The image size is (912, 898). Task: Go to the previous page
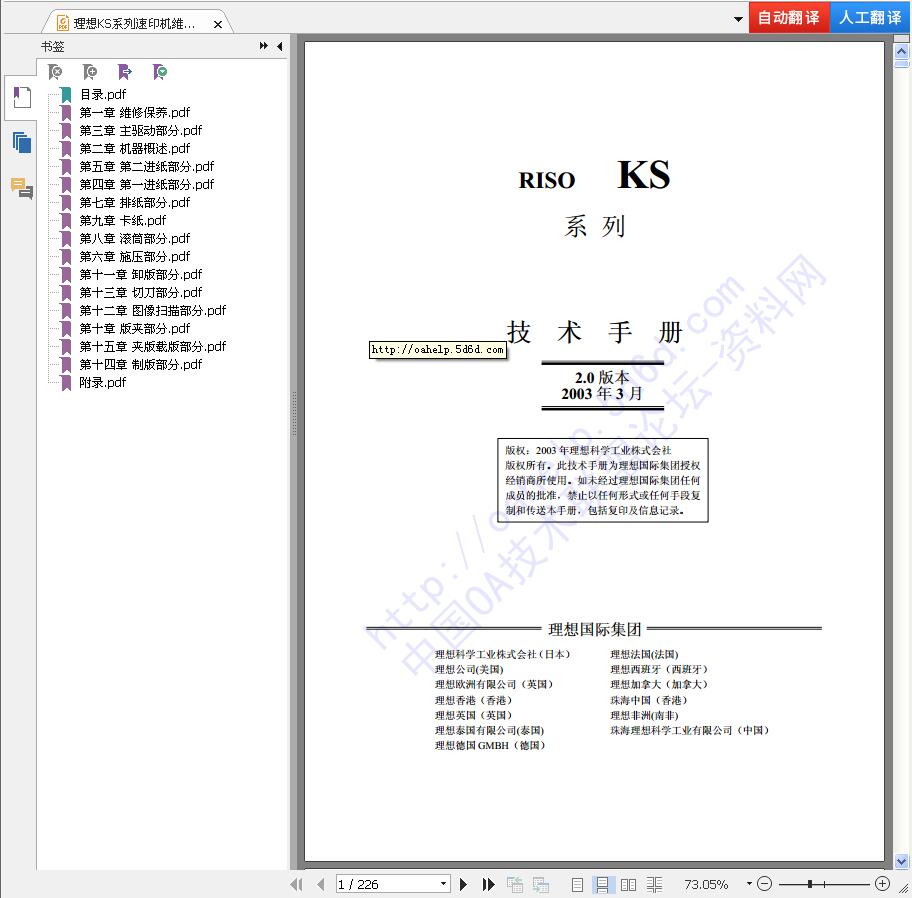[320, 885]
